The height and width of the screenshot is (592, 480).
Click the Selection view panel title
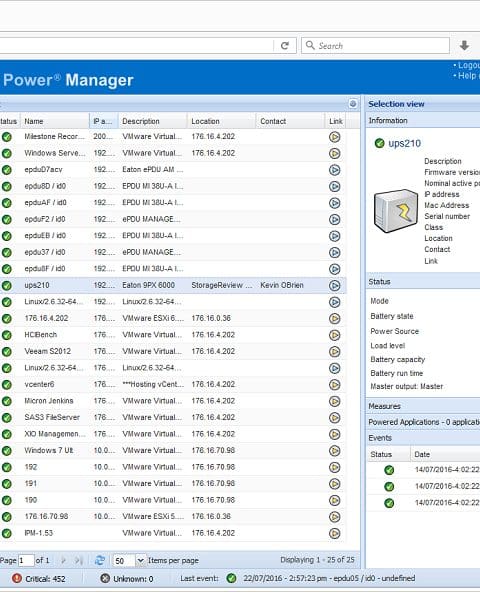pos(396,104)
